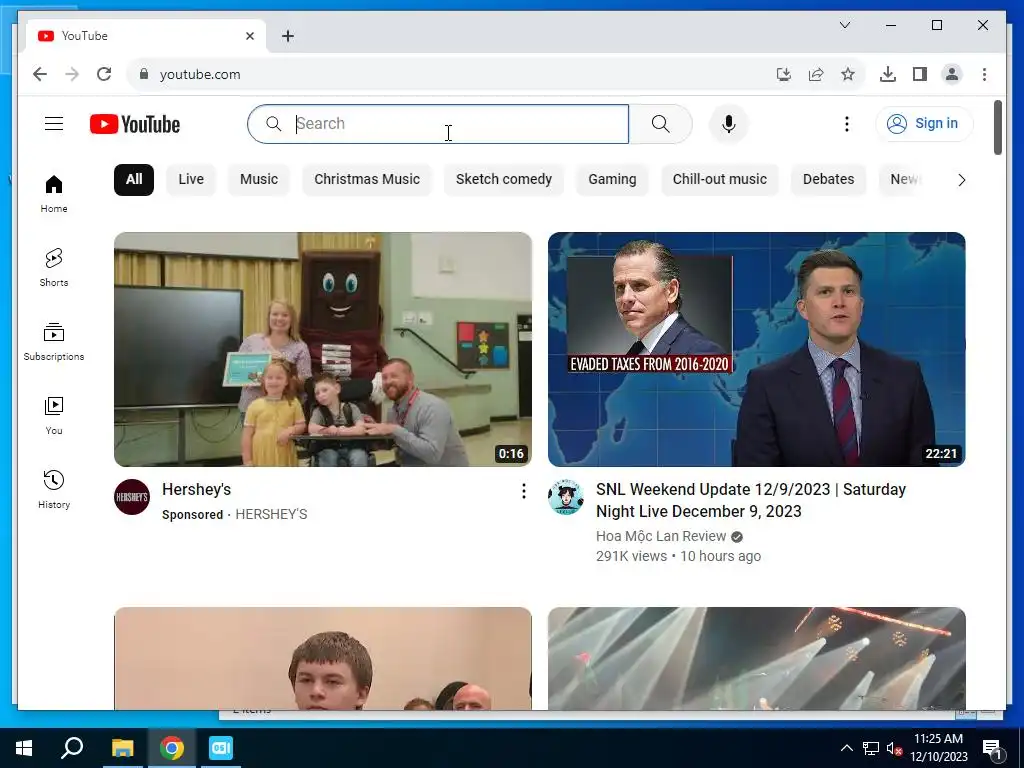Click the Sign in button

coord(924,123)
